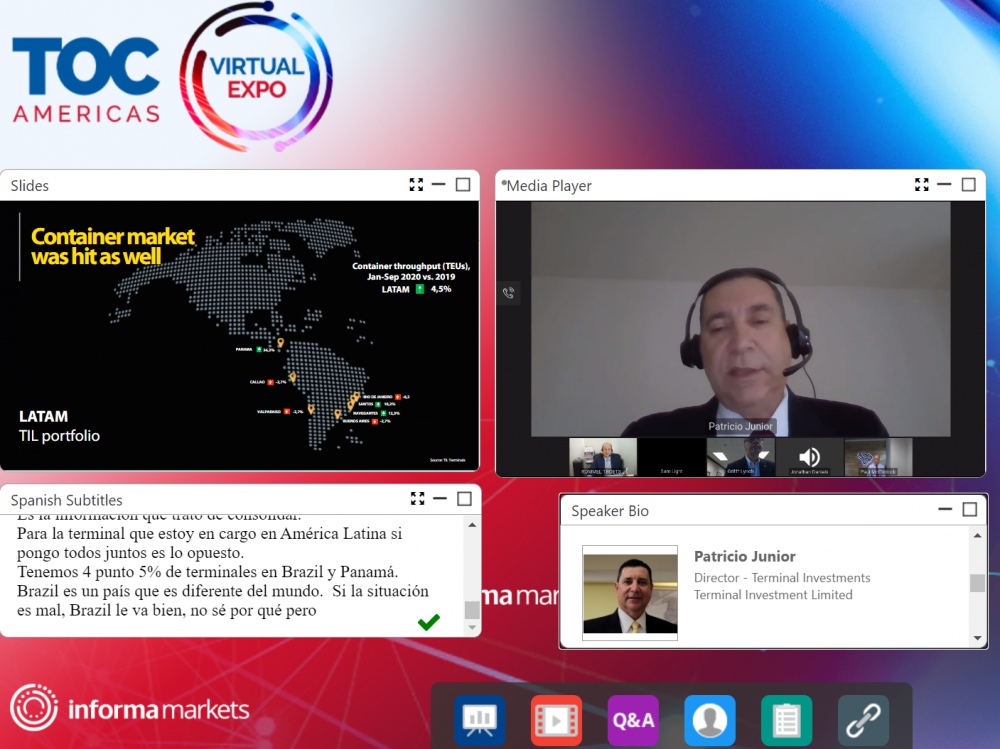Minimize the Spanish Subtitles panel

(x=440, y=498)
